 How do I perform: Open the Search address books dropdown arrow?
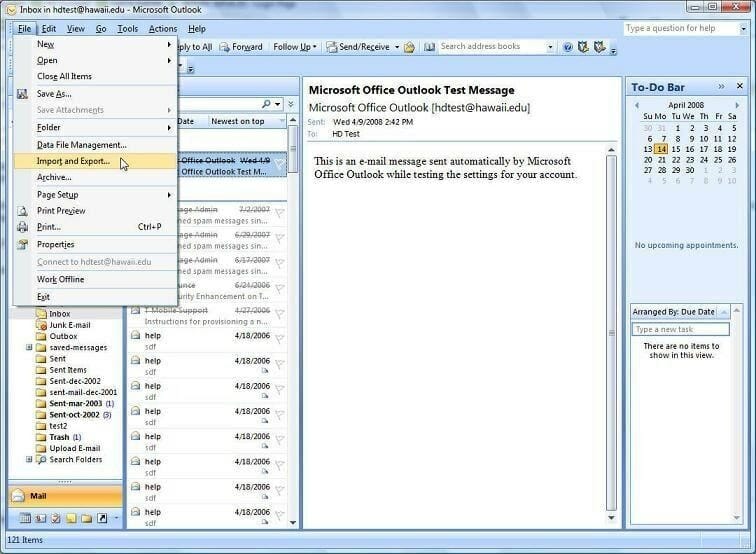coord(550,47)
